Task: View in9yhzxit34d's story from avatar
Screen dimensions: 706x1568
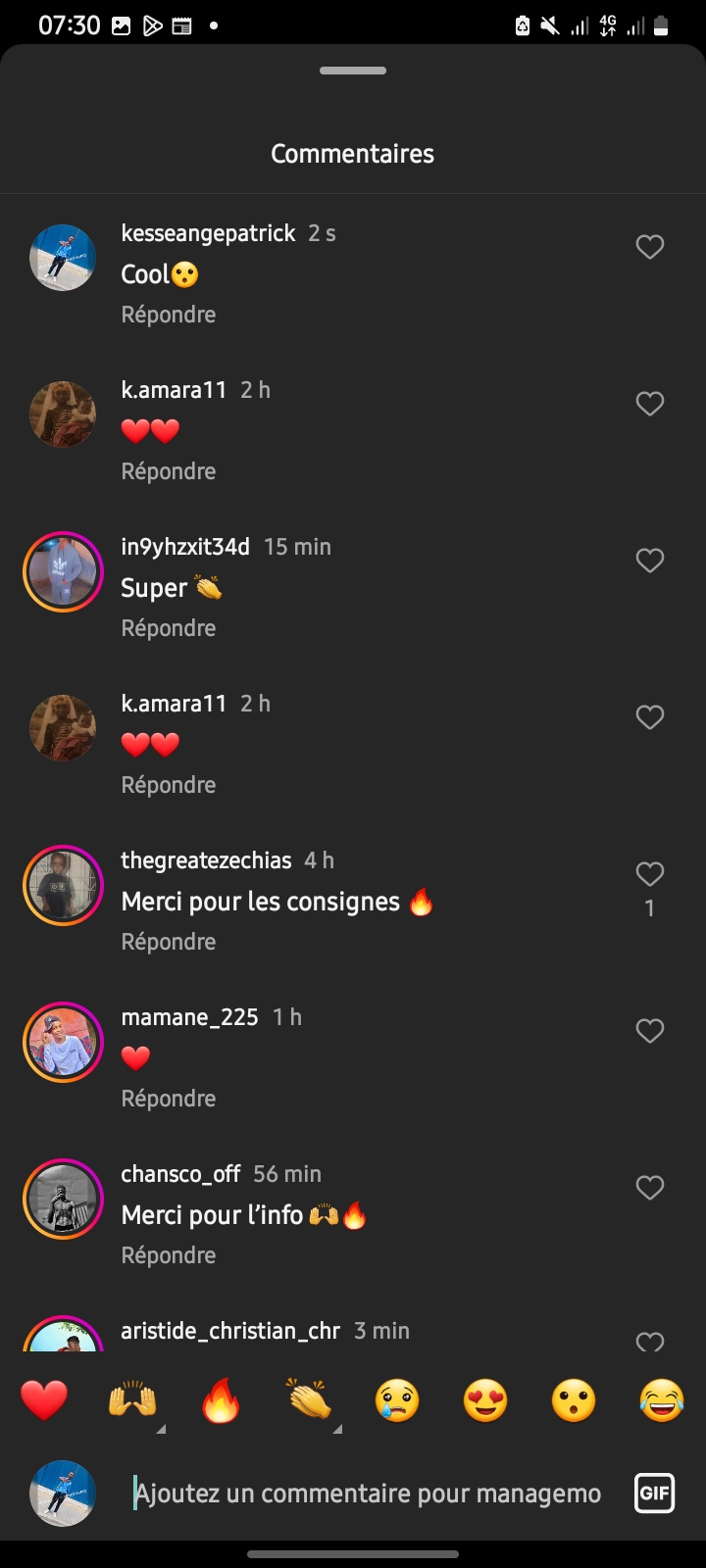Action: coord(63,570)
